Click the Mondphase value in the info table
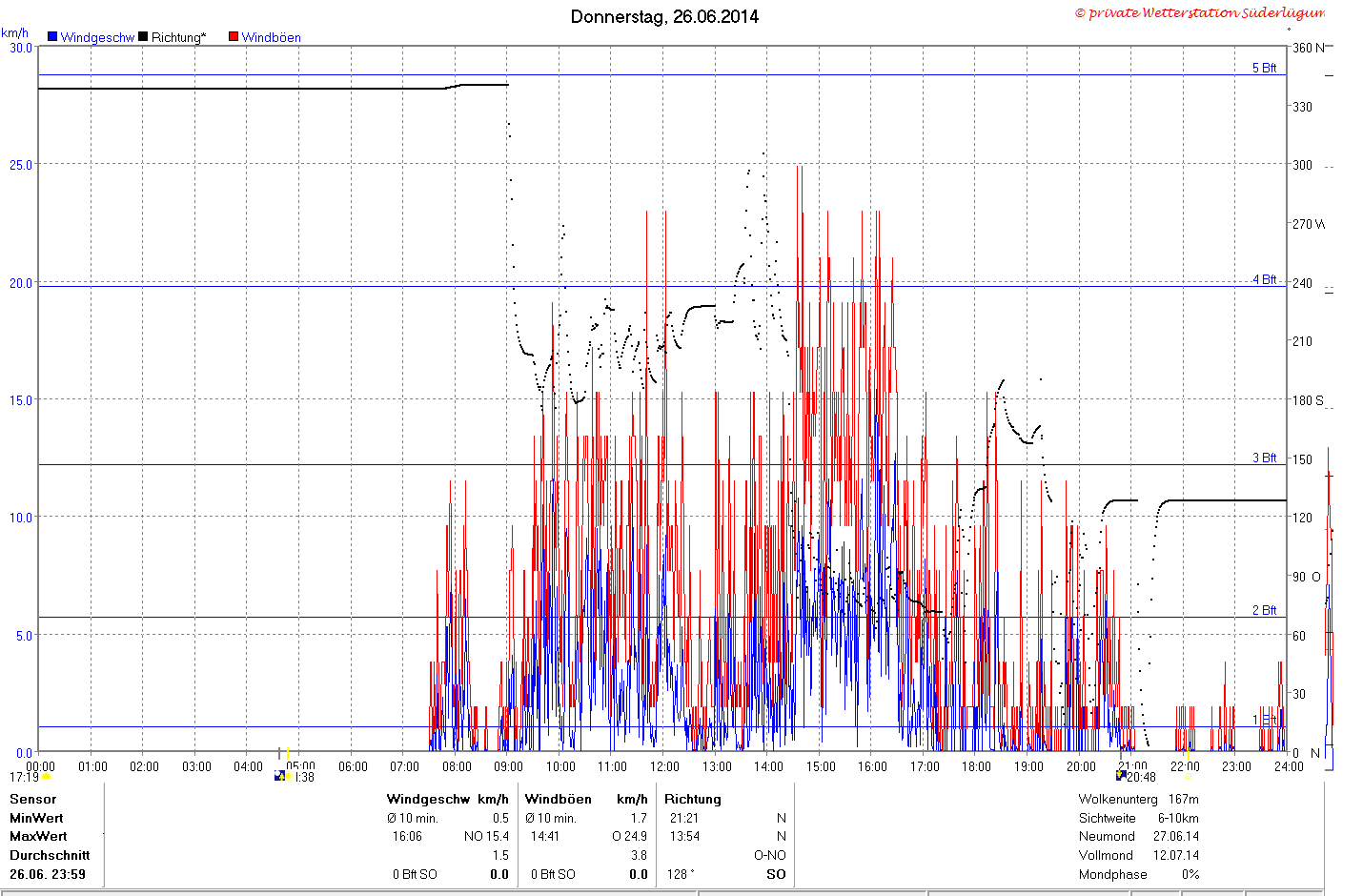This screenshot has height=896, width=1363. coord(1190,874)
